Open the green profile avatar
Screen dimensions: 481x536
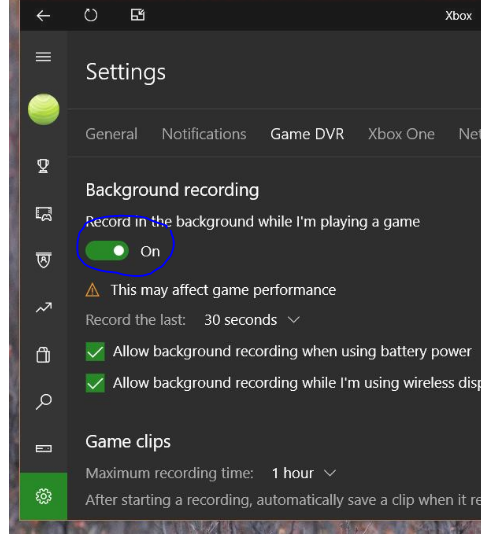43,109
